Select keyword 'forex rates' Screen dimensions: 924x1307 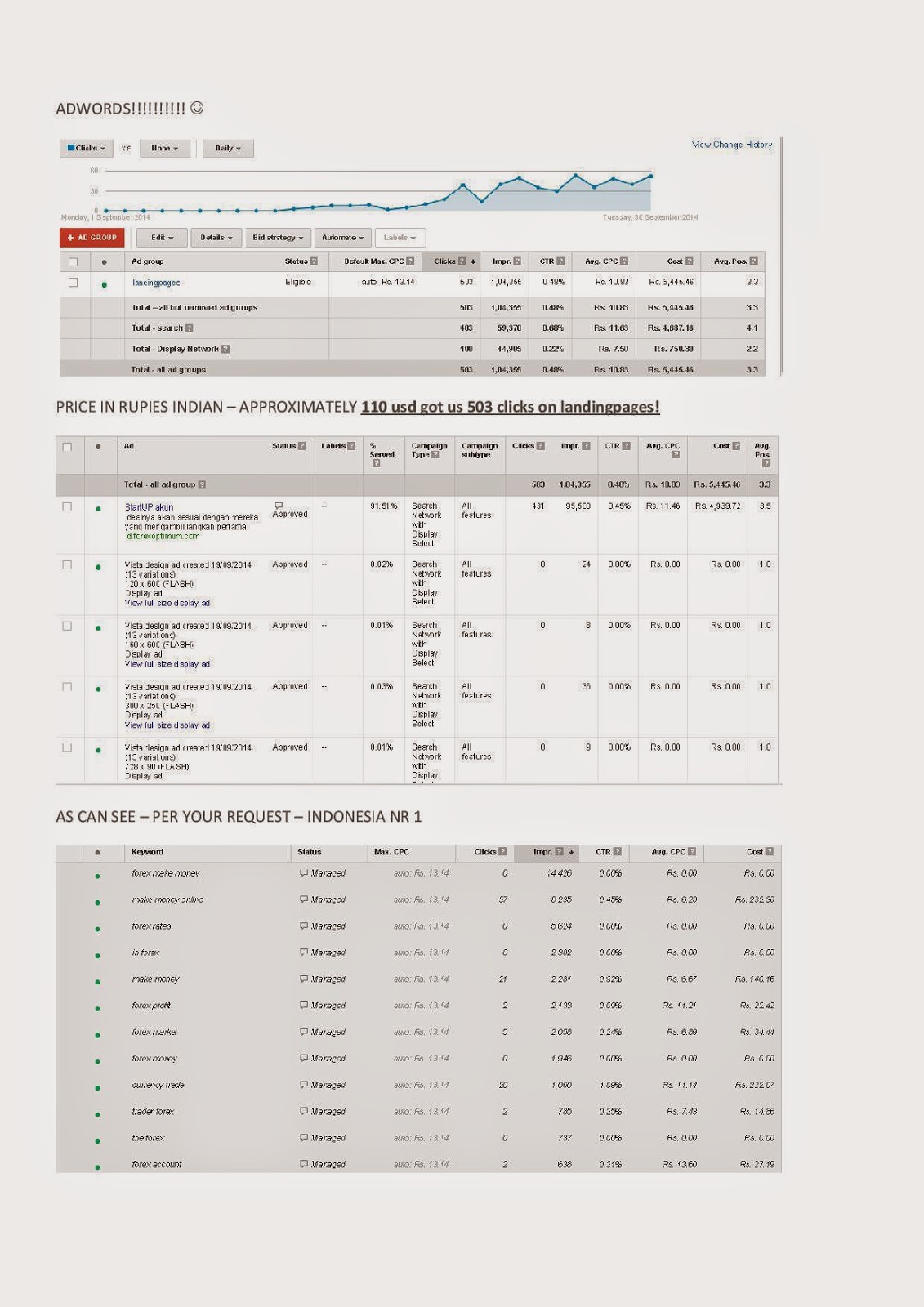[x=151, y=926]
